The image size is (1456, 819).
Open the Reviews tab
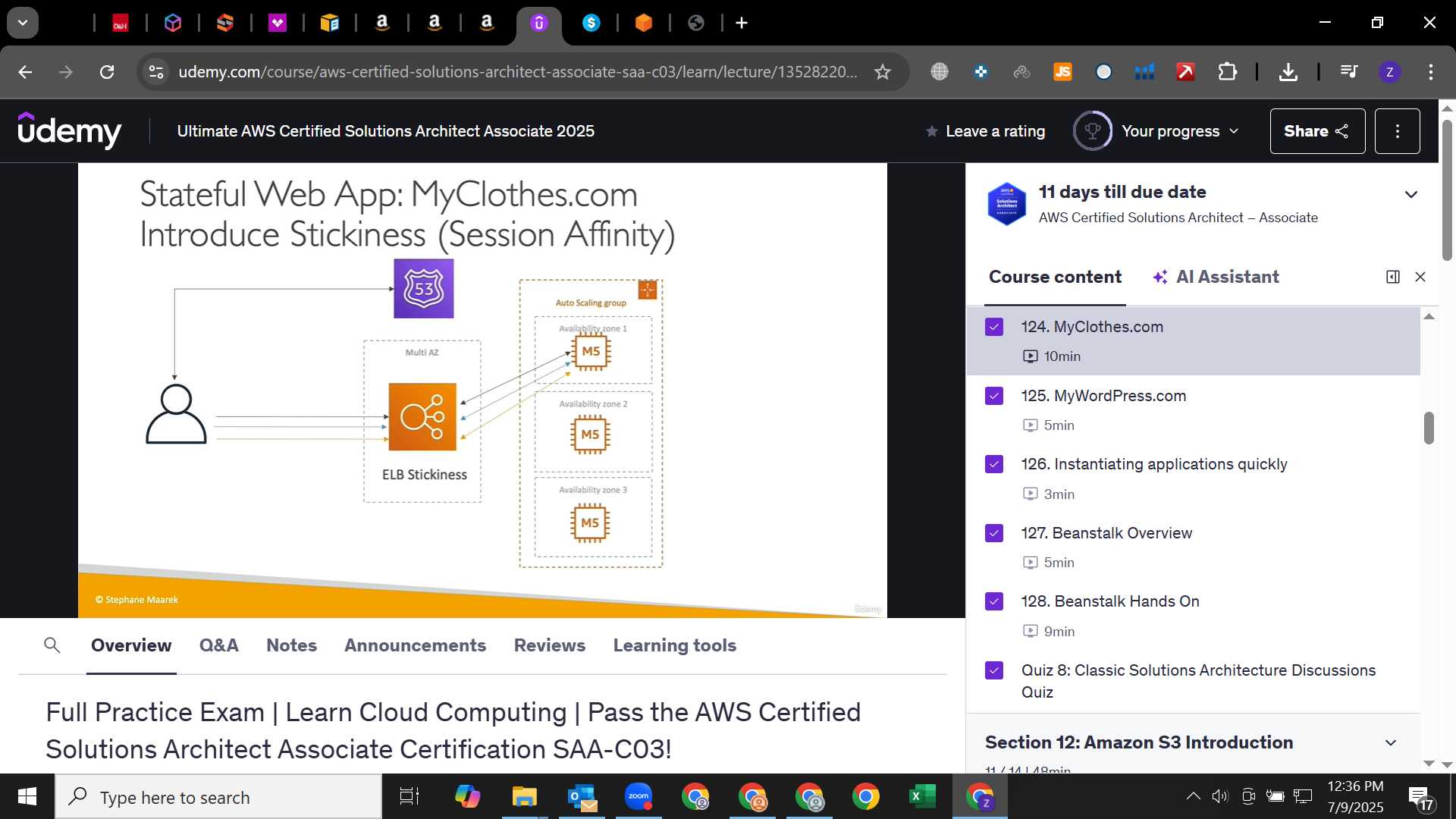pos(549,645)
